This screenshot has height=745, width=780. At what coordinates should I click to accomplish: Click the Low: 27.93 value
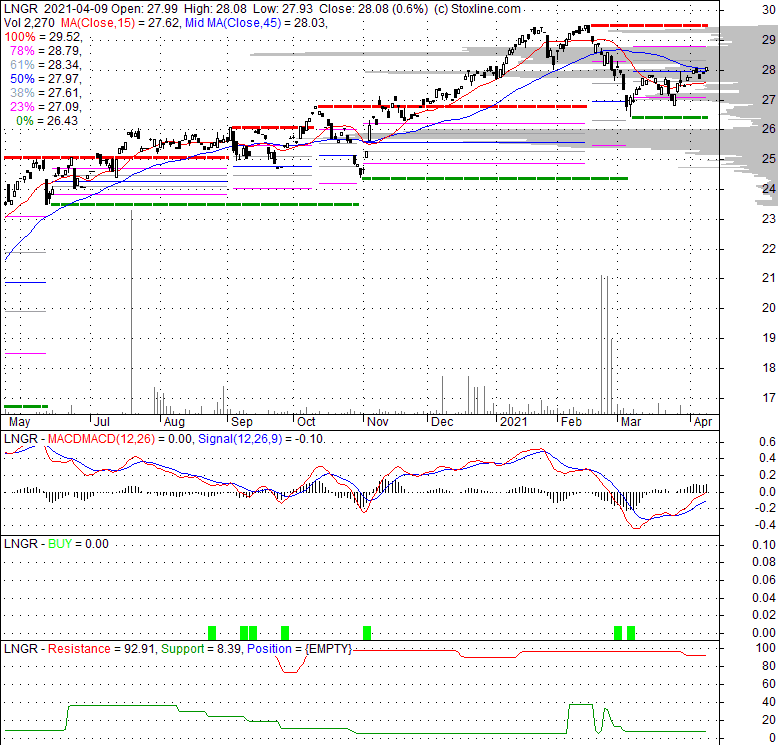pyautogui.click(x=283, y=9)
